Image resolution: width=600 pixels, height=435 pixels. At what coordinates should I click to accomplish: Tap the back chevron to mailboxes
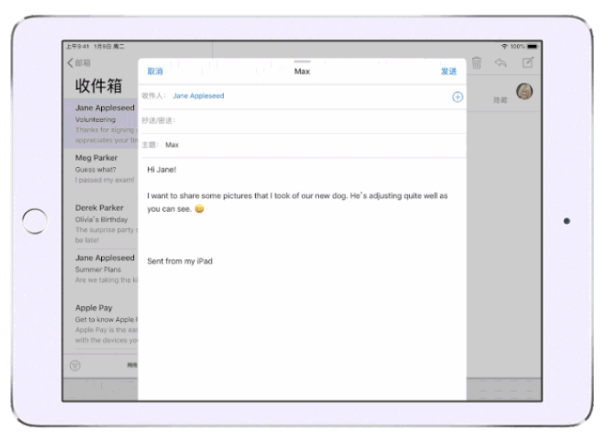coord(71,63)
